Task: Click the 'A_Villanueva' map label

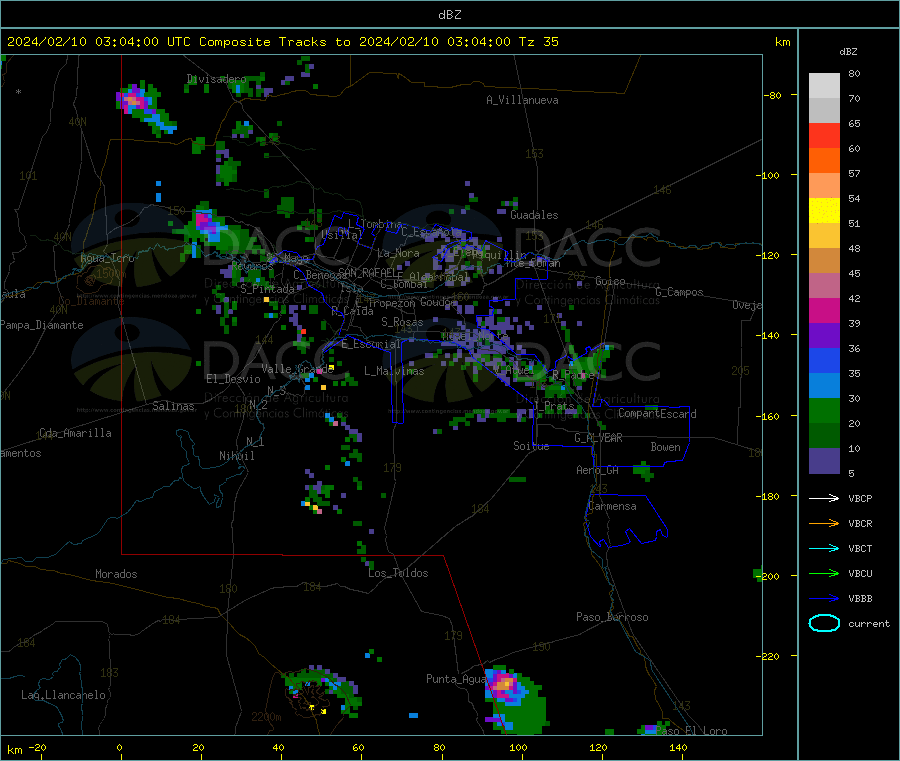Action: point(522,100)
